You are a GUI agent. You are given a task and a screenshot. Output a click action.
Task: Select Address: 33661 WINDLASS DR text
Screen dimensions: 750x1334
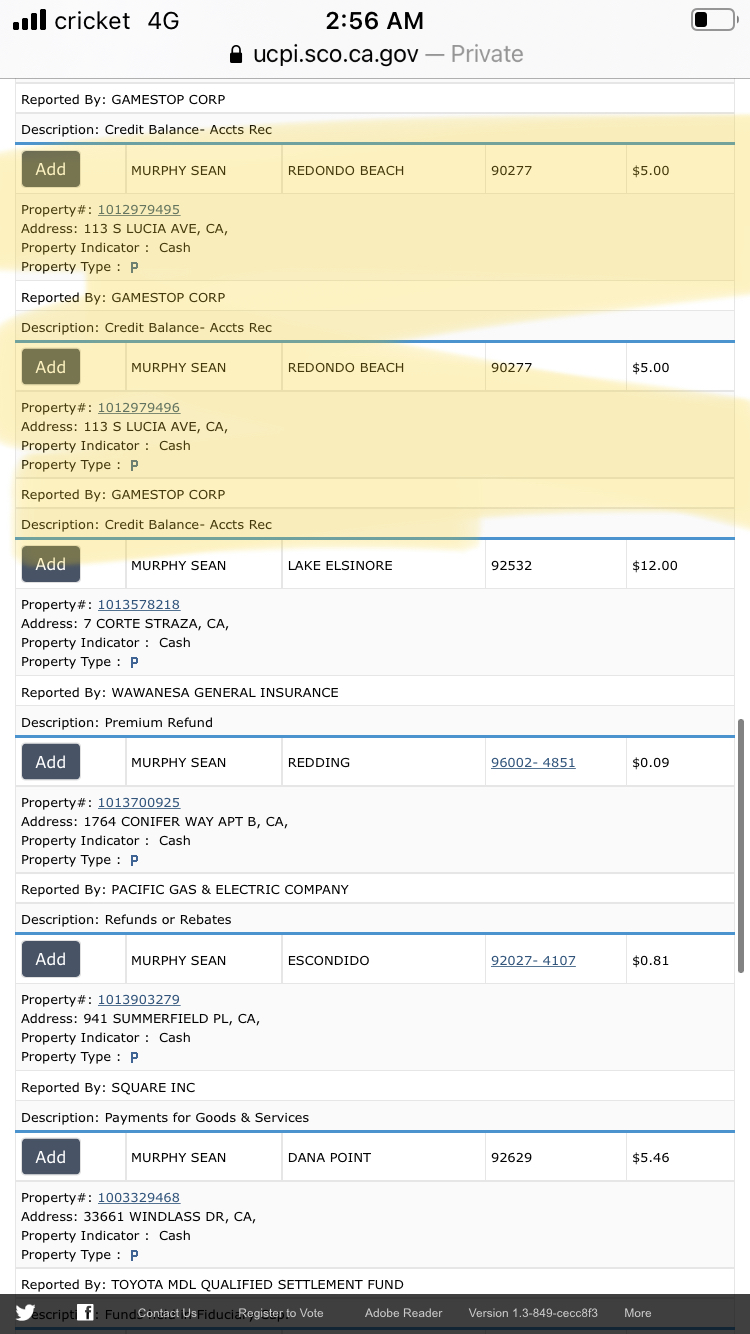[x=138, y=1217]
